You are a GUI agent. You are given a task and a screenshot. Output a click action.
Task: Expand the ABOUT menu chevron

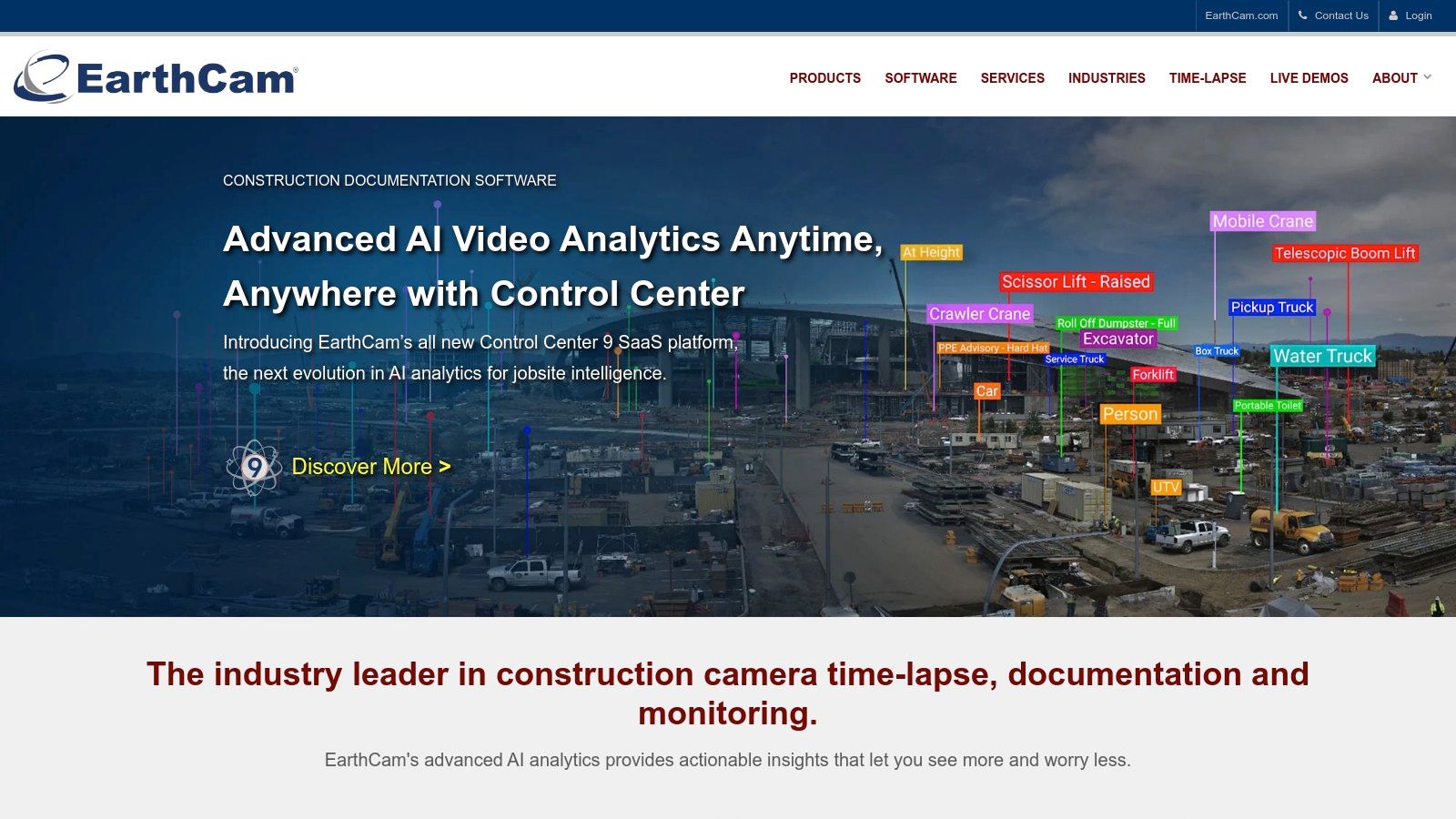coord(1427,77)
